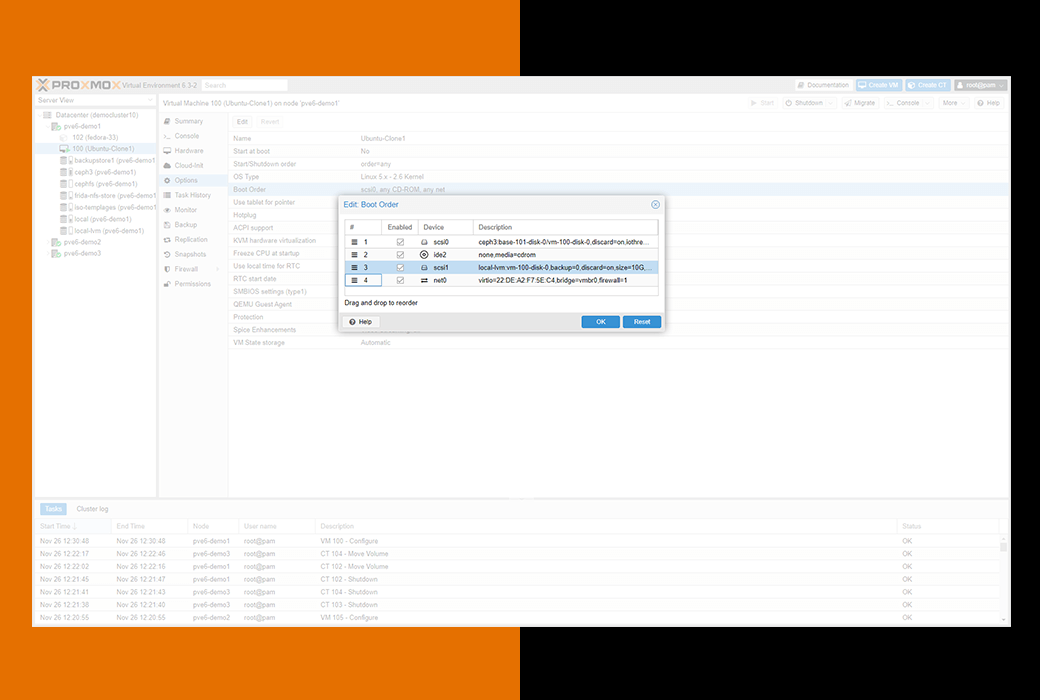Image resolution: width=1040 pixels, height=700 pixels.
Task: Open Help from the Boot Order dialog
Action: [361, 322]
